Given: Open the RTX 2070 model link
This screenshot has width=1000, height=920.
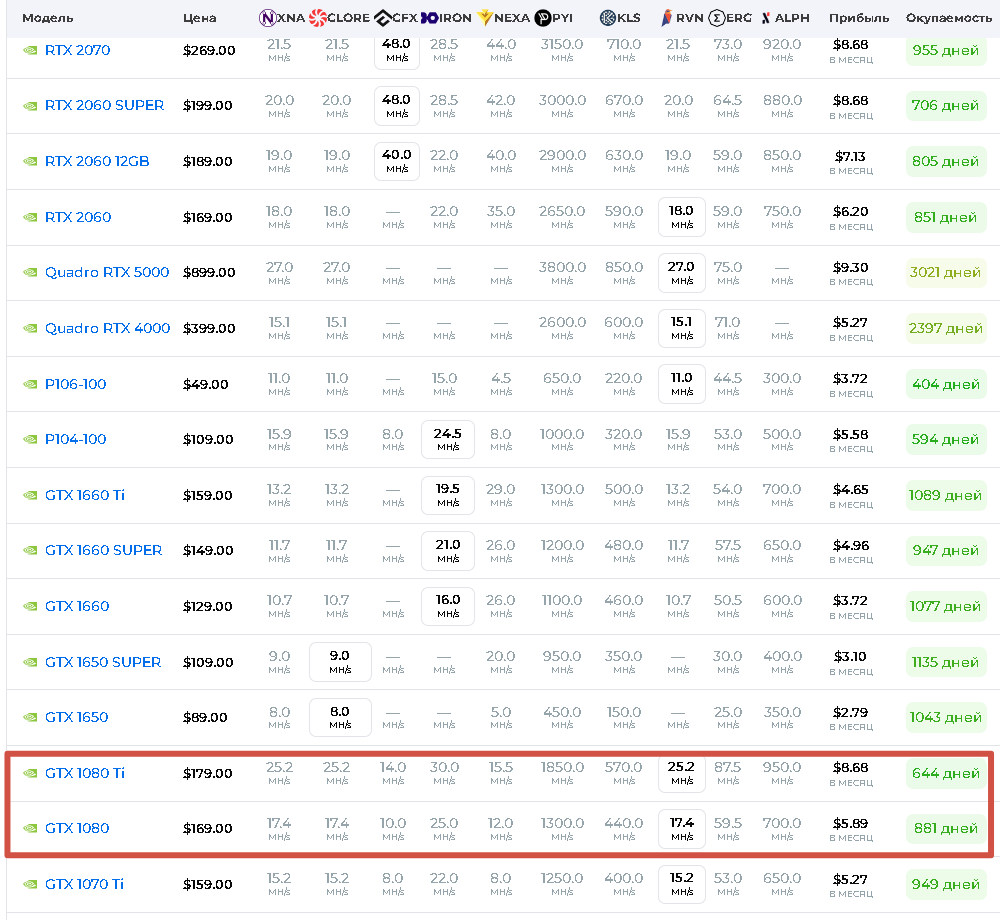Looking at the screenshot, I should pos(77,50).
